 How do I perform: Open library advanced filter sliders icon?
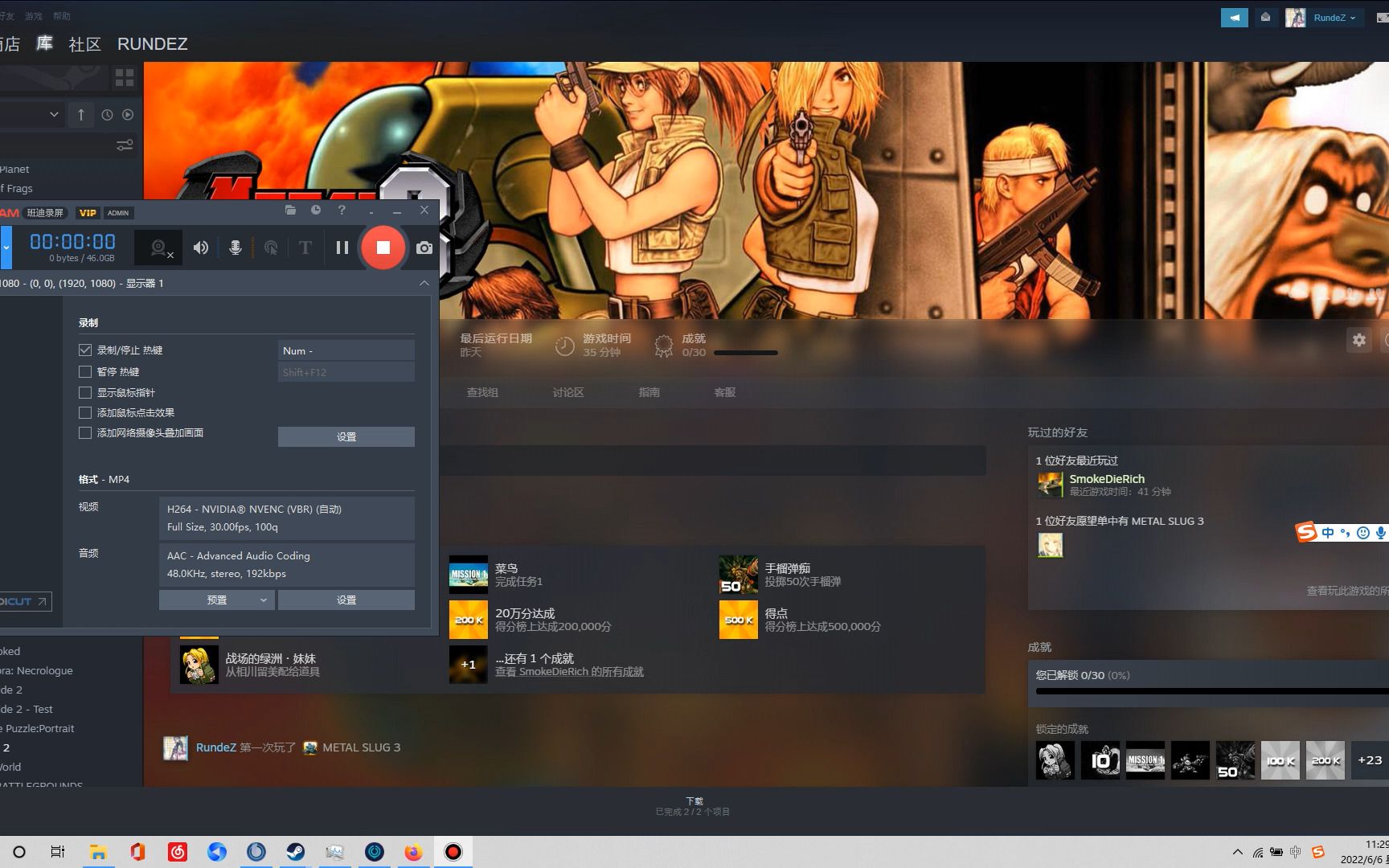pyautogui.click(x=125, y=145)
